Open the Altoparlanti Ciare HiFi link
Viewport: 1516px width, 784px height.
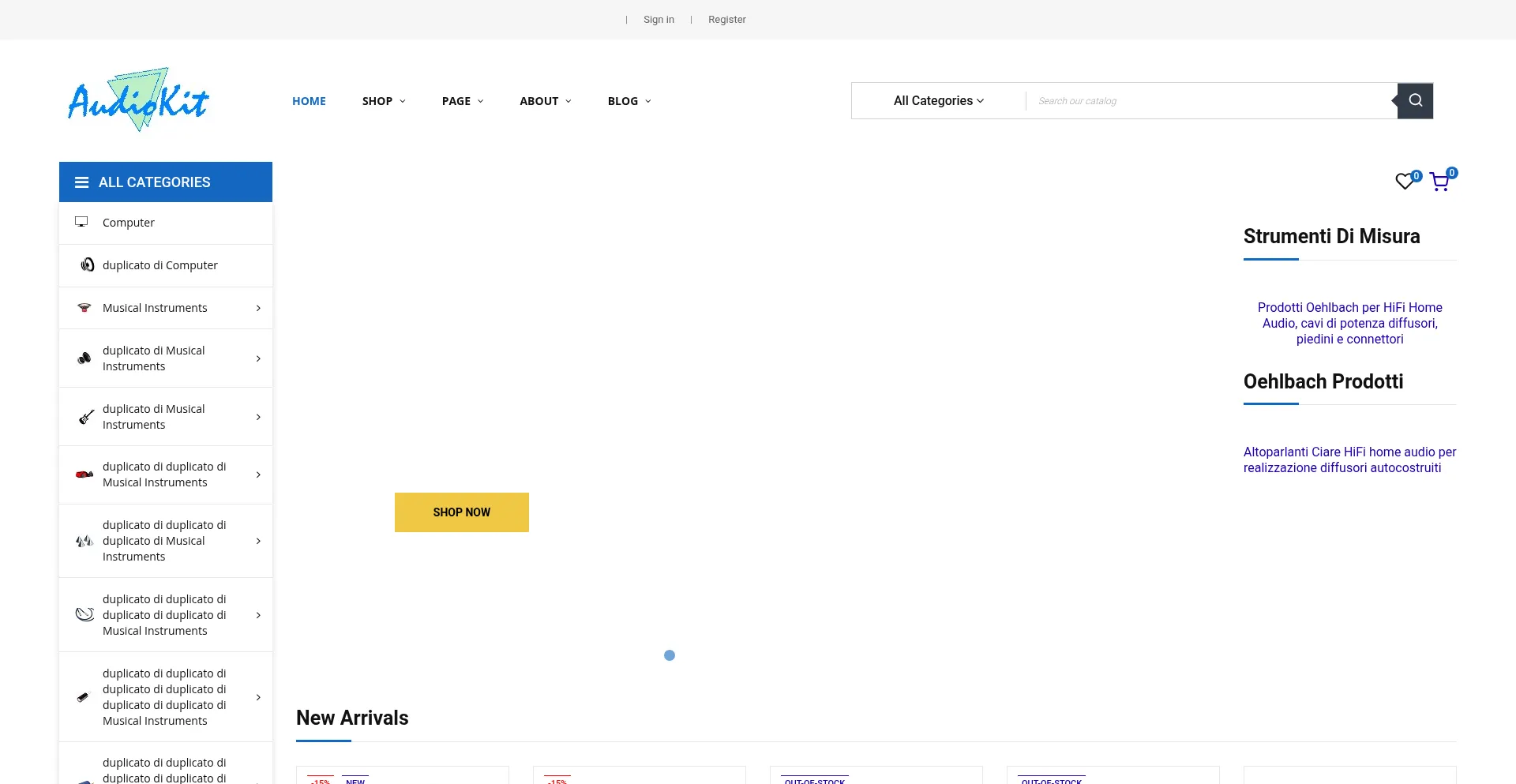[x=1350, y=460]
